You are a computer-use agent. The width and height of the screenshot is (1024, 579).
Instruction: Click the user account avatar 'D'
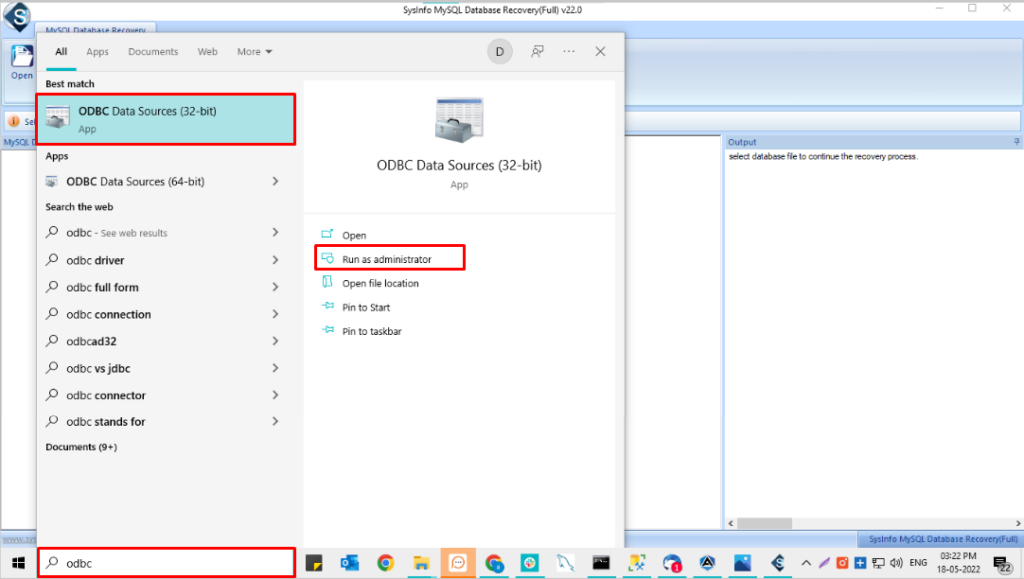(x=500, y=51)
